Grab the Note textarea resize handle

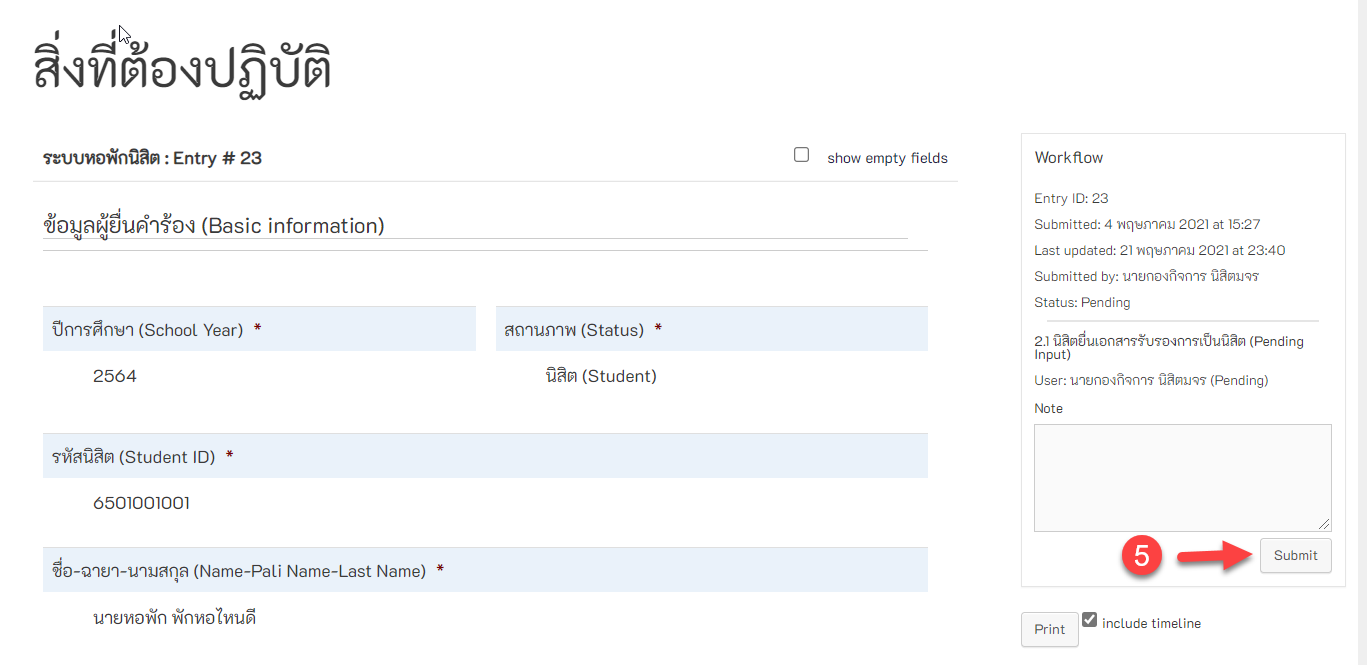[x=1324, y=524]
